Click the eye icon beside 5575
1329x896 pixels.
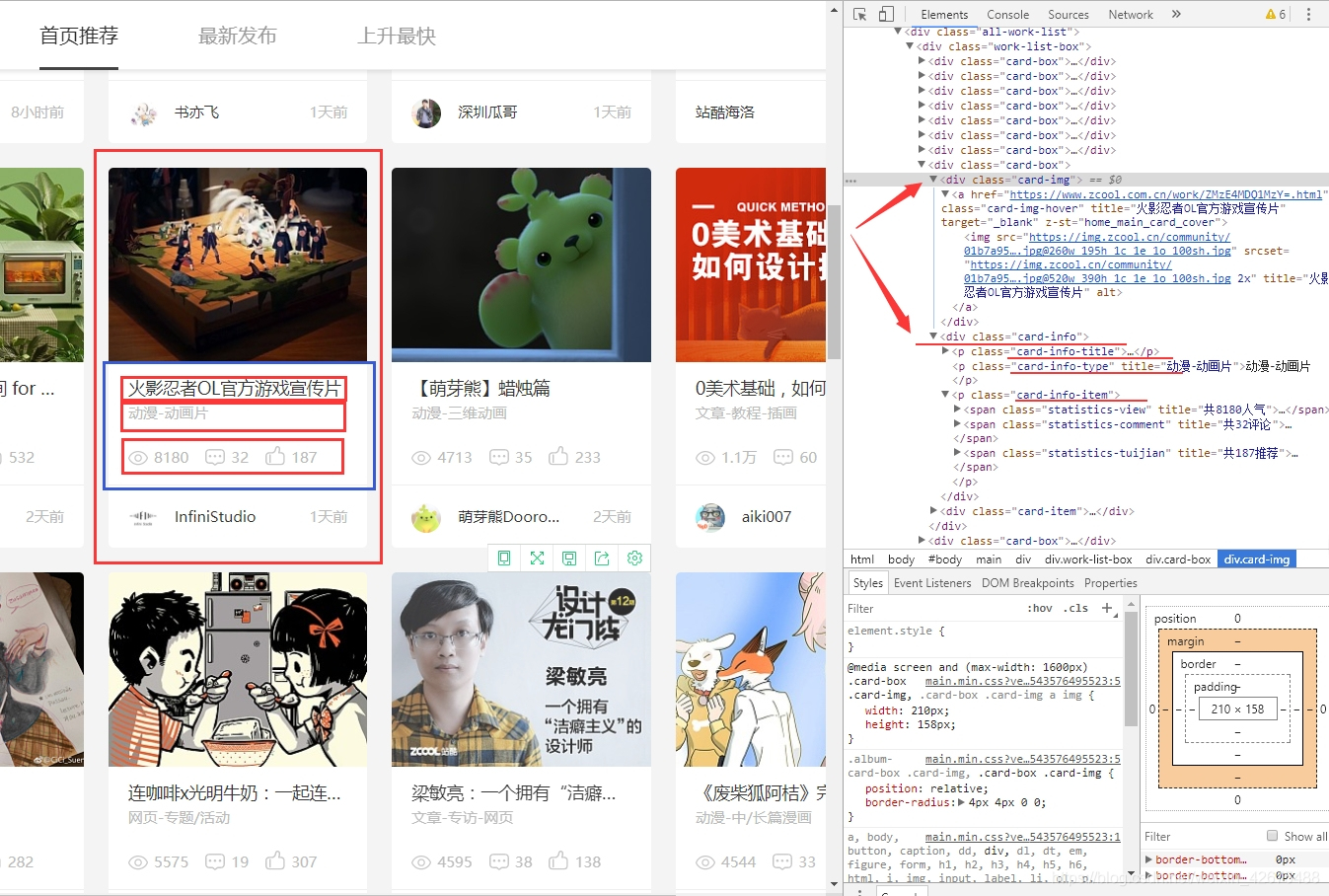138,862
